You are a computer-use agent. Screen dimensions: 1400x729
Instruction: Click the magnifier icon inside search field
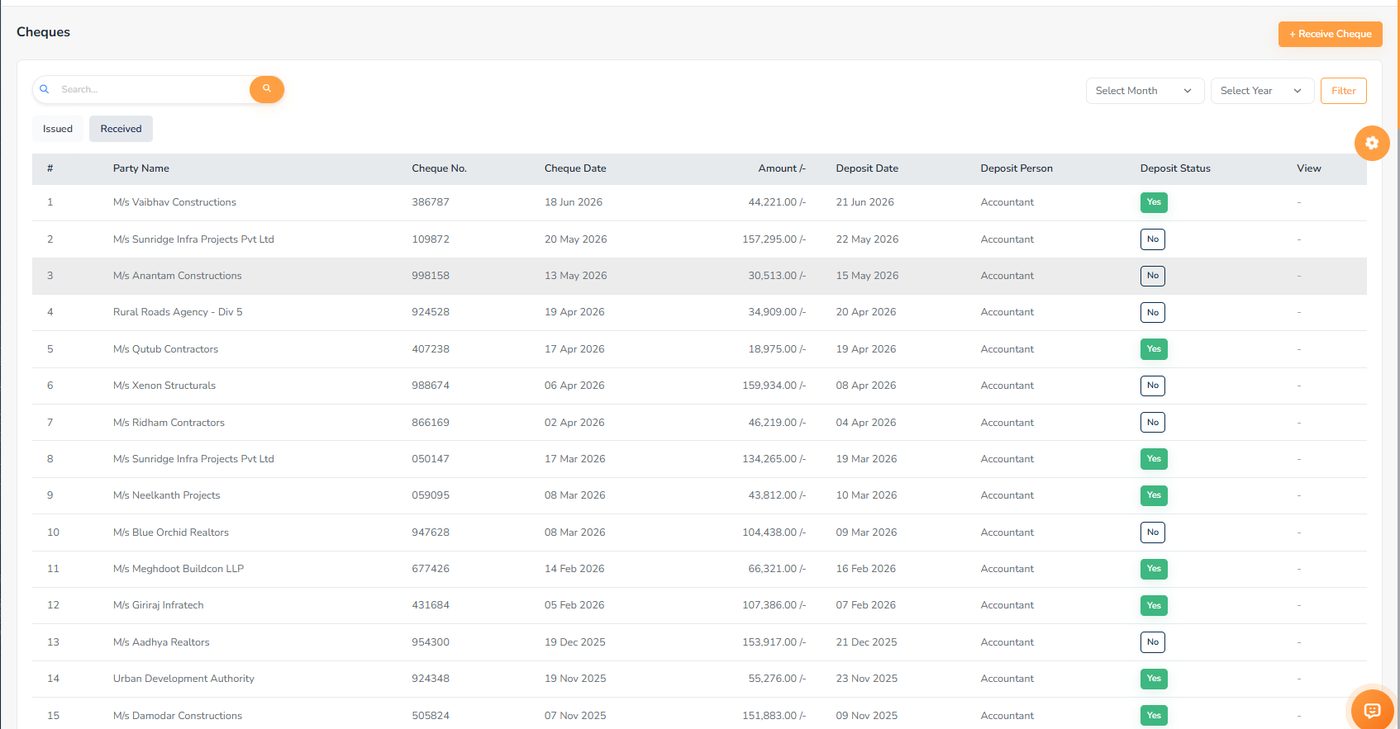(x=44, y=89)
